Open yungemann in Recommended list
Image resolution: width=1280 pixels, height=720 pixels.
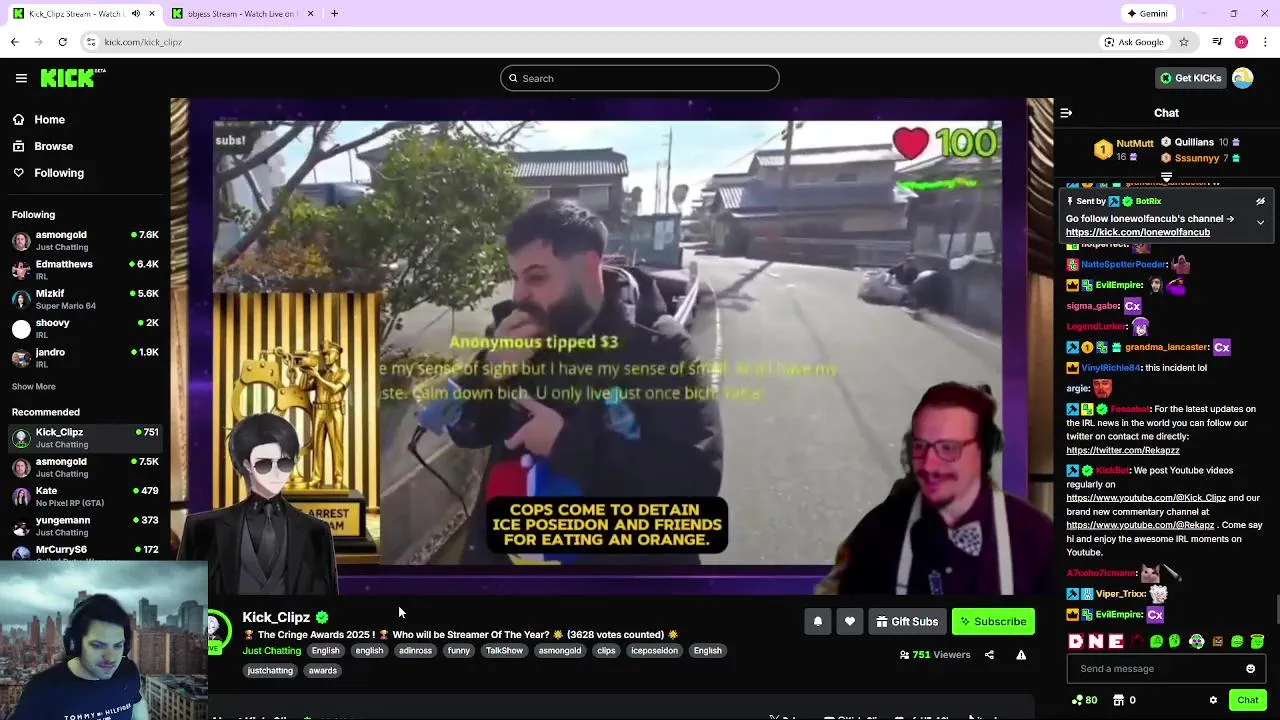click(85, 526)
